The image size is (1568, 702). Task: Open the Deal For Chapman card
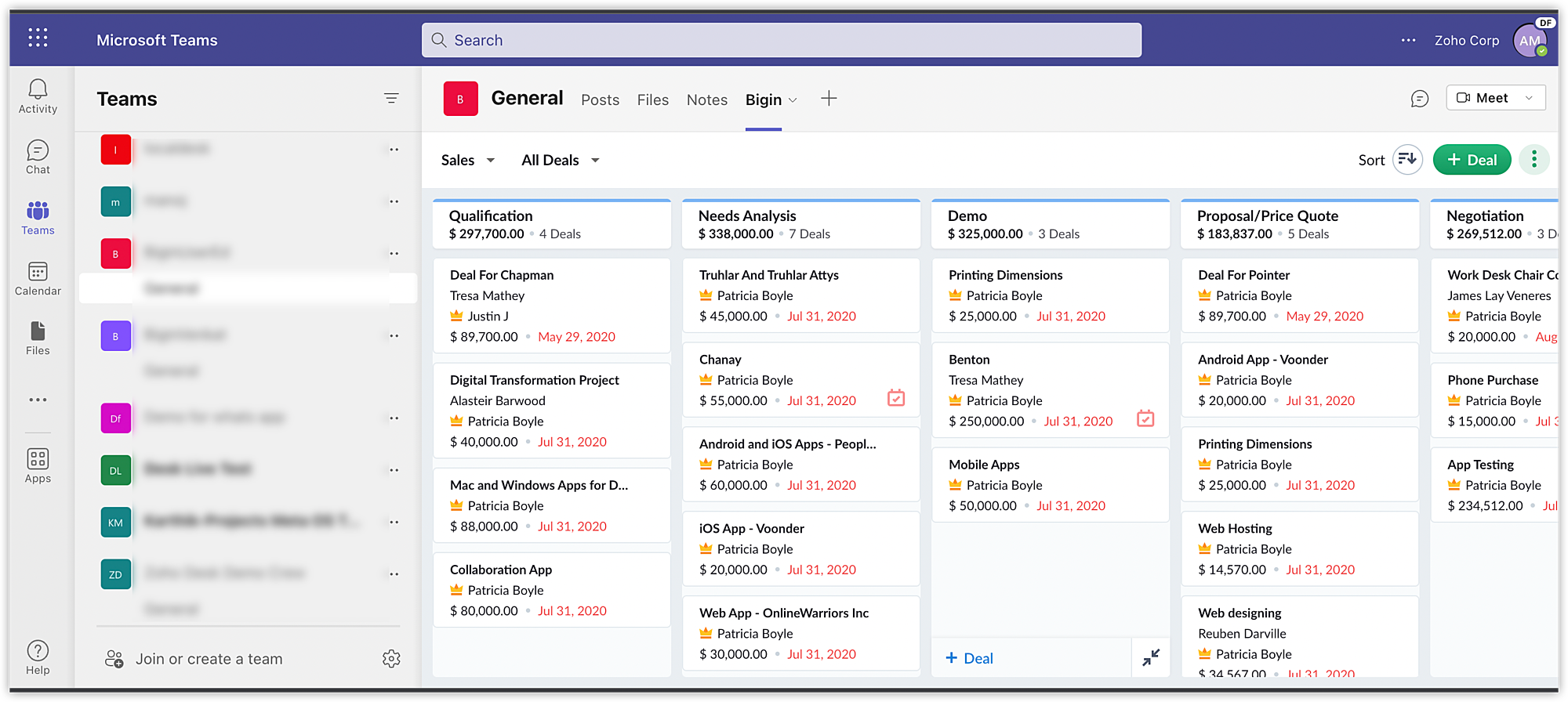(x=552, y=306)
